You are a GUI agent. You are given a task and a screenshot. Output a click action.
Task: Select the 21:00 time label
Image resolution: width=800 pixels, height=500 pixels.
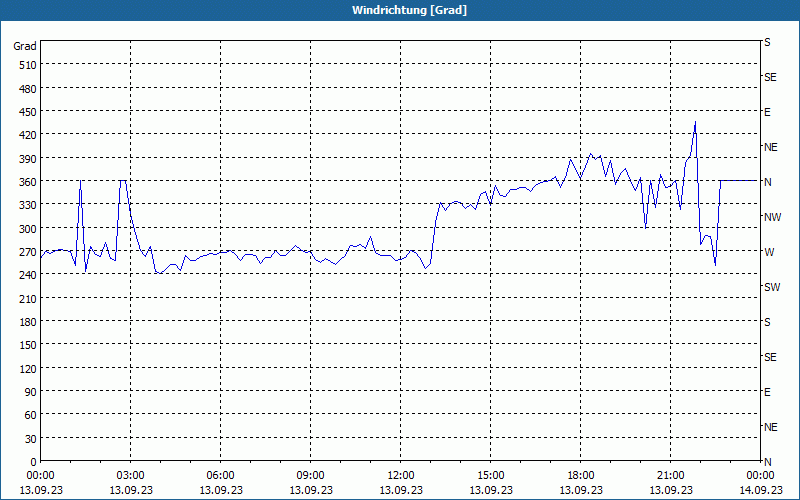coord(670,476)
